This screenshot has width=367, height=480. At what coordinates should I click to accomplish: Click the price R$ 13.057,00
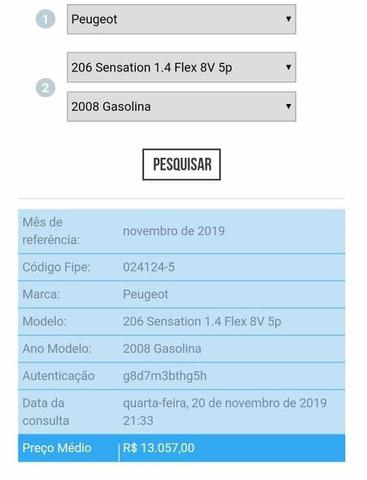[x=159, y=448]
